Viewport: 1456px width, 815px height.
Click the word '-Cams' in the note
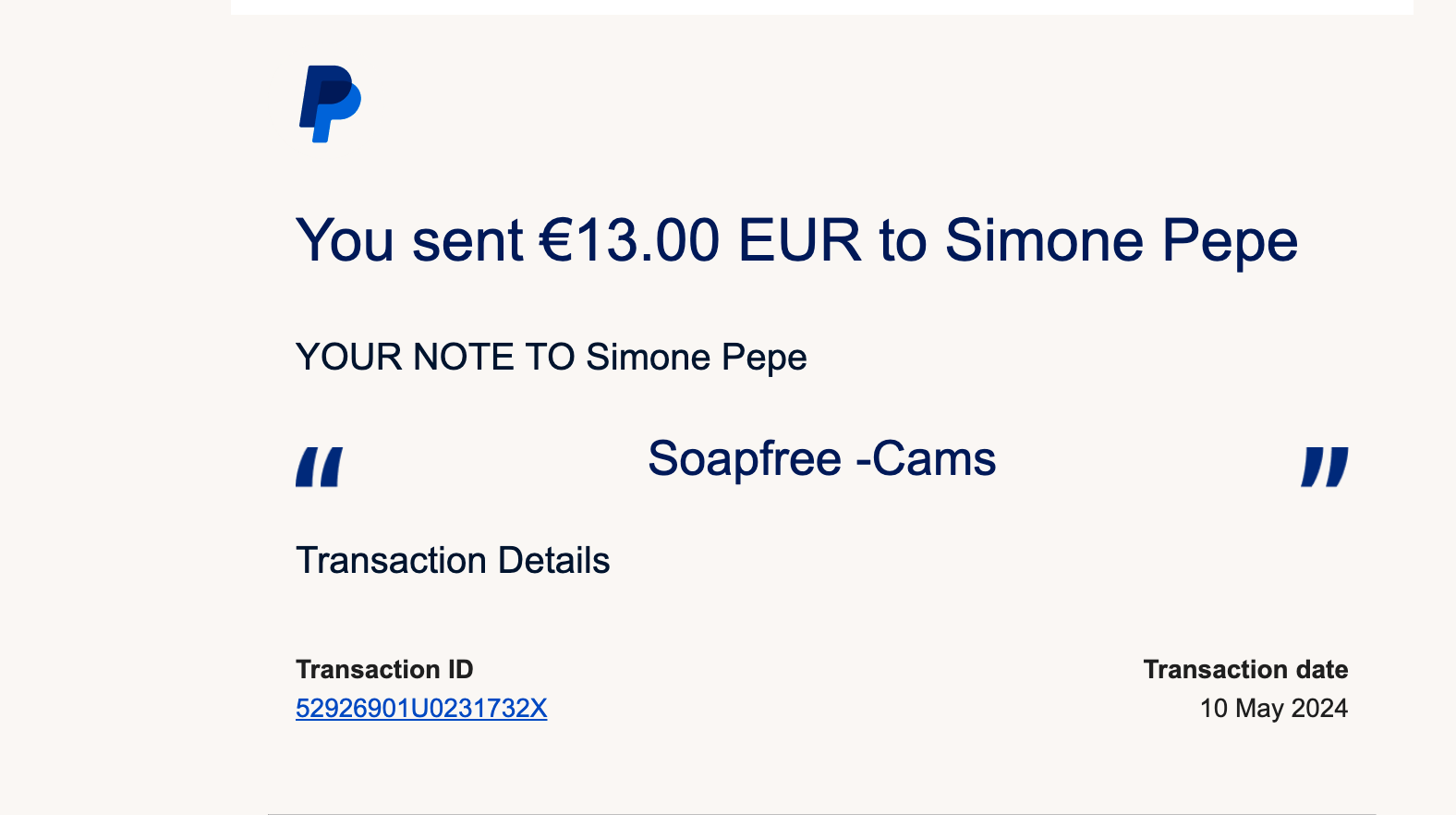coord(927,459)
